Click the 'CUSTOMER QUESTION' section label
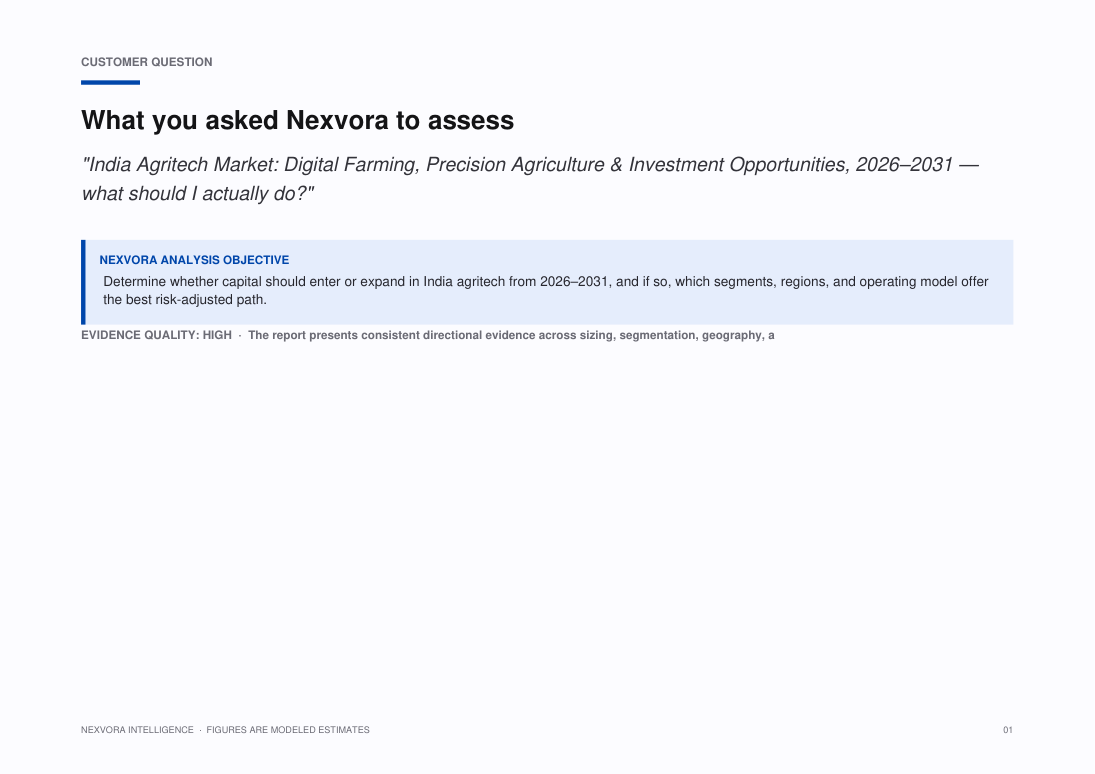1095x774 pixels. coord(147,62)
